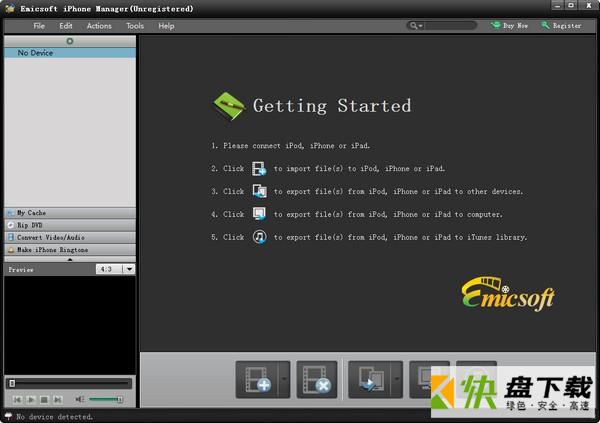600x423 pixels.
Task: Click the green notebook Getting Started icon
Action: pyautogui.click(x=228, y=106)
